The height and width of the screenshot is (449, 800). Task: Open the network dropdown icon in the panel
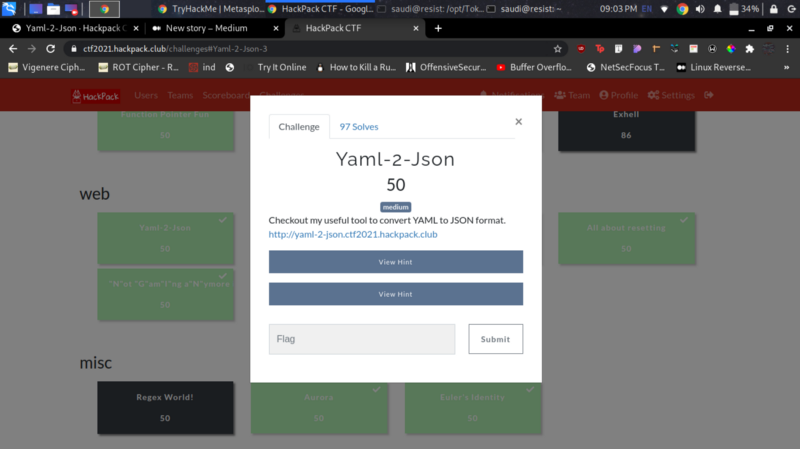pos(664,9)
